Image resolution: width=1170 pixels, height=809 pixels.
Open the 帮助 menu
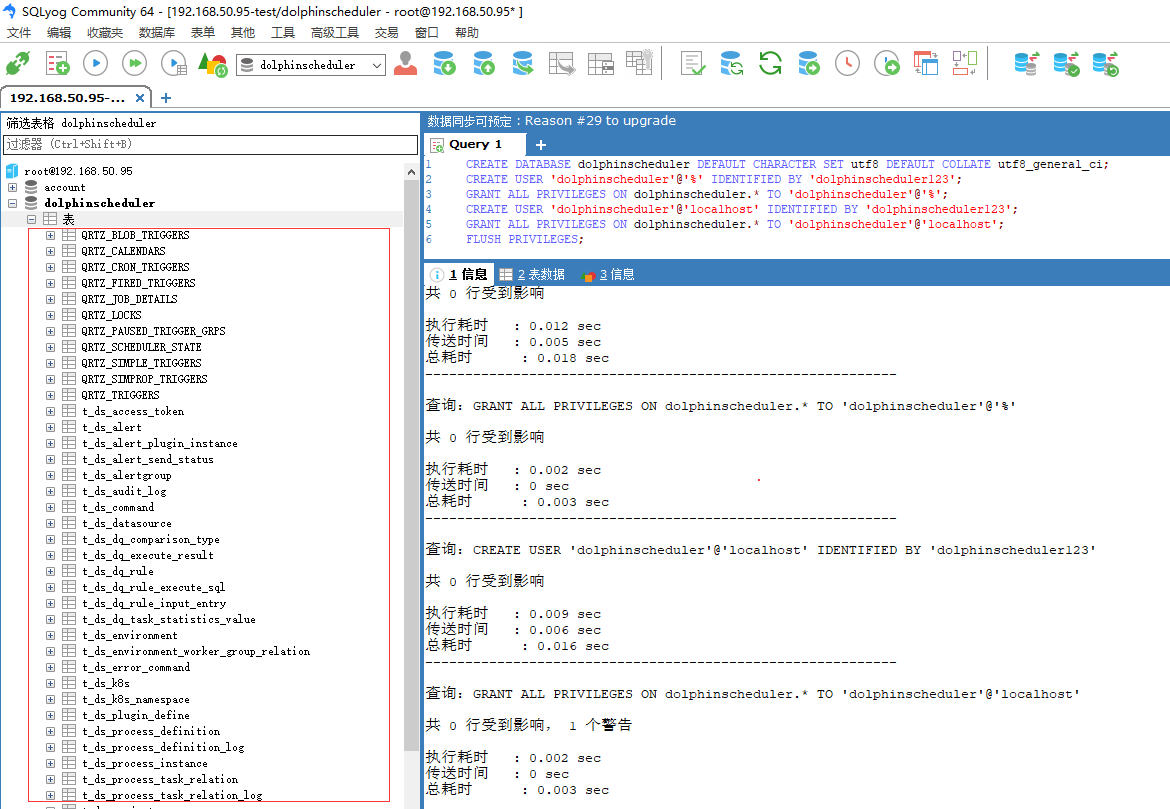[x=466, y=32]
